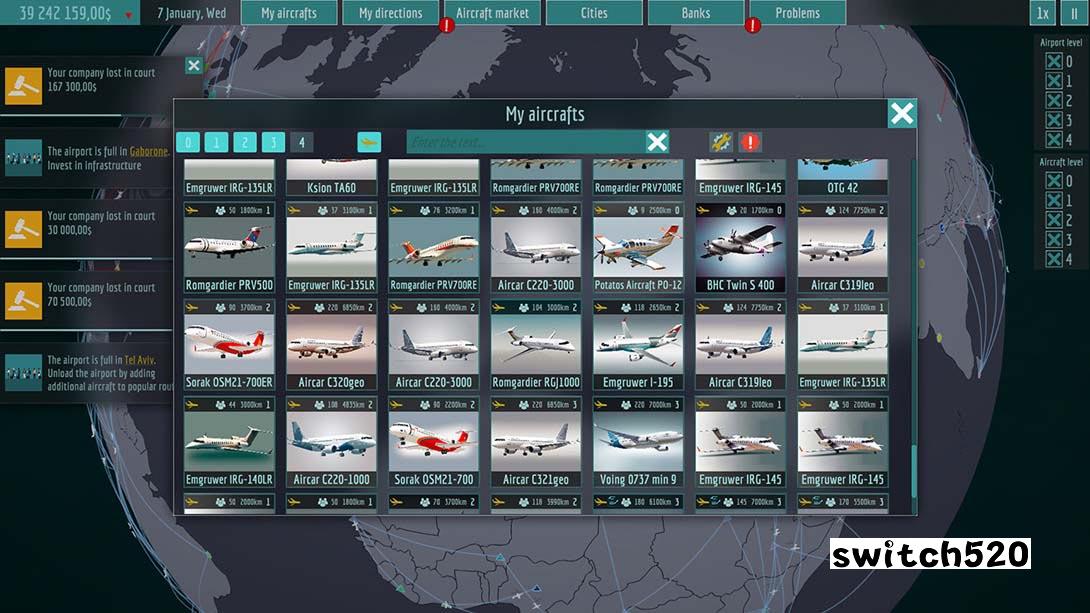Image resolution: width=1090 pixels, height=613 pixels.
Task: Select the Potatos Aircraft PO-12 card
Action: (x=637, y=247)
